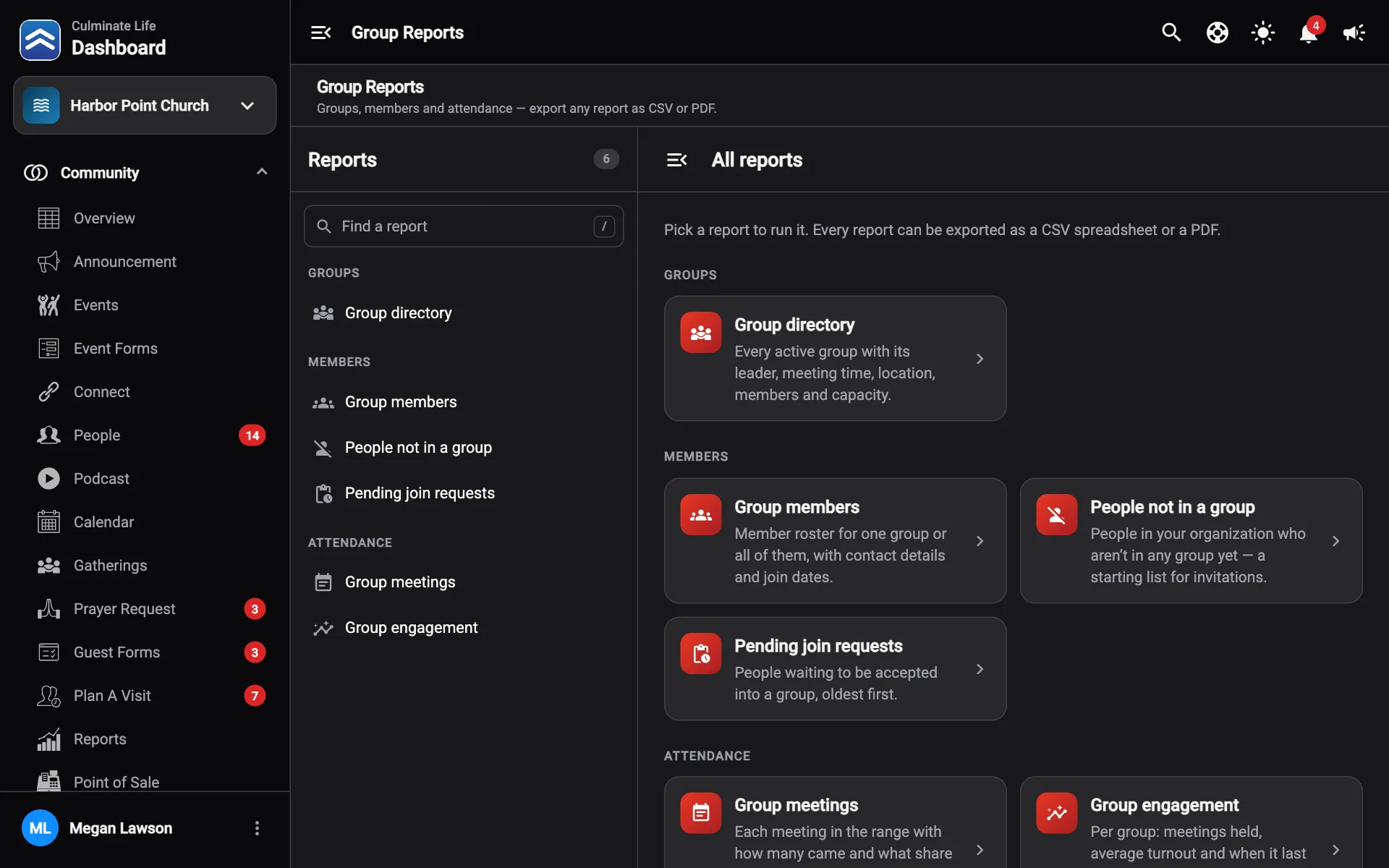
Task: Click the Podcast play icon
Action: (48, 479)
